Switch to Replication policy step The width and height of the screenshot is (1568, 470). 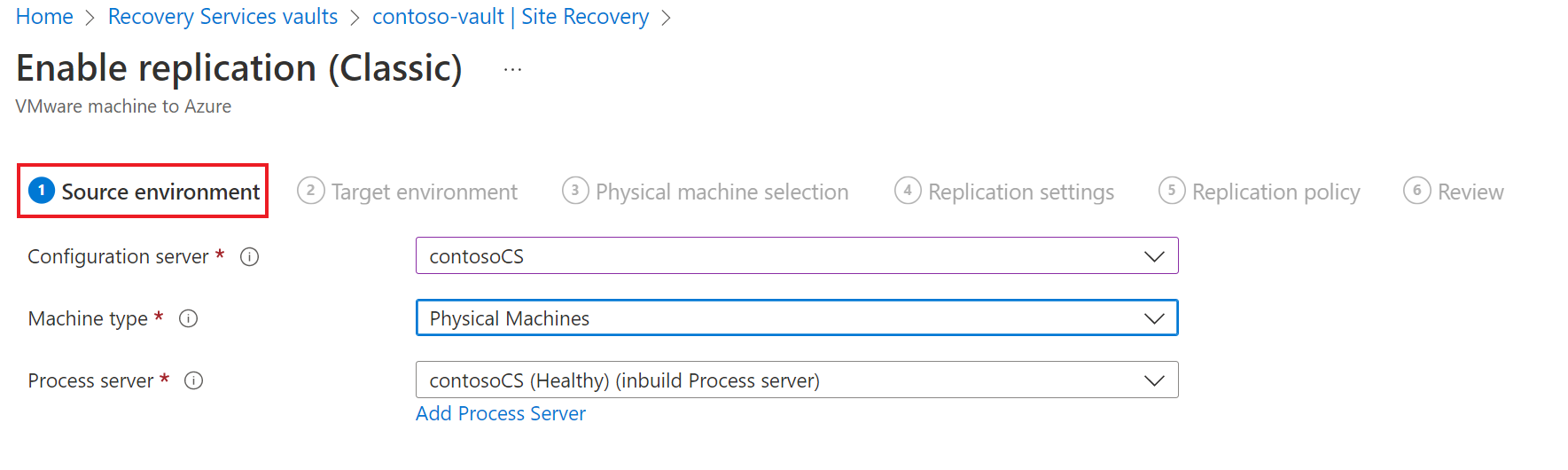click(1275, 192)
